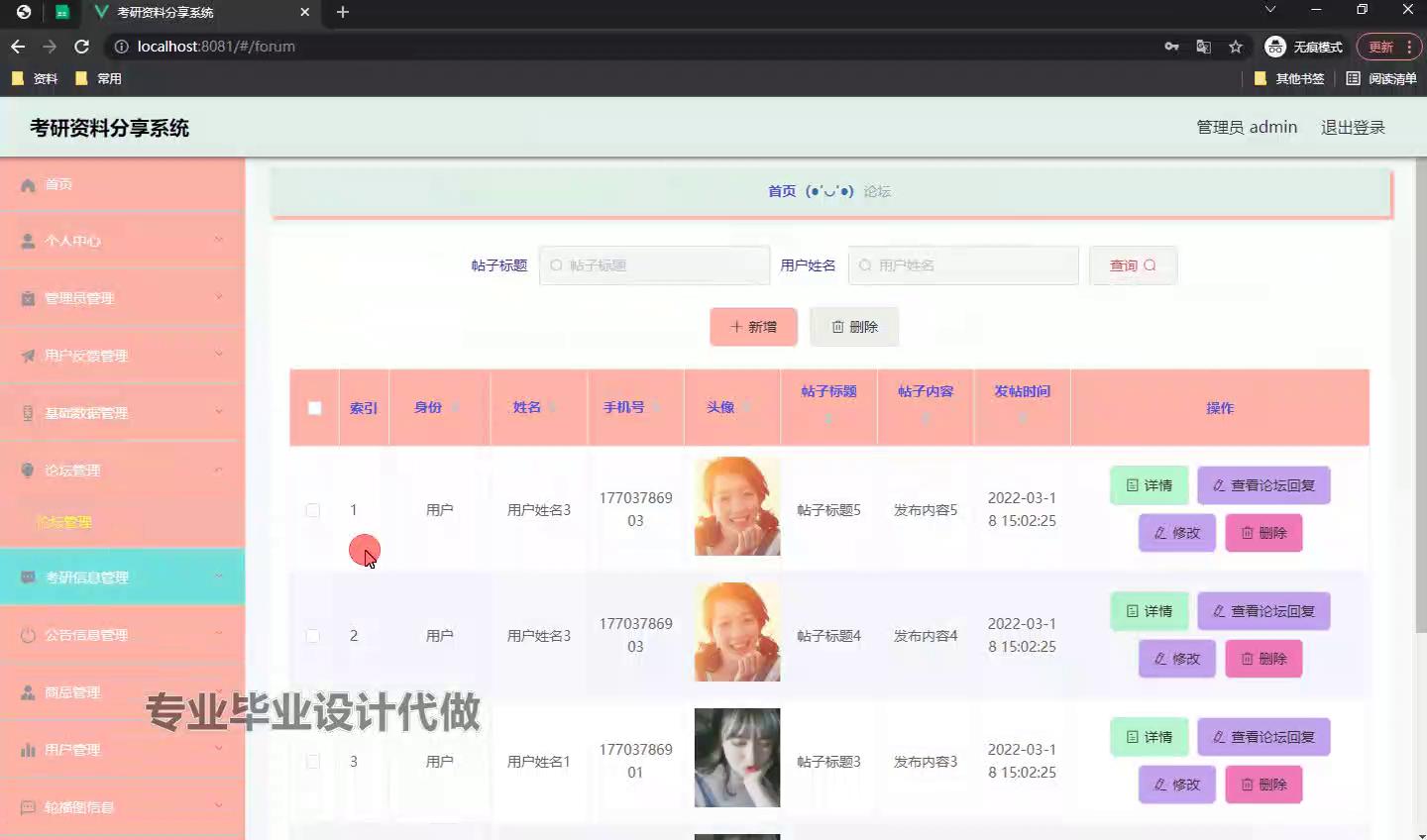This screenshot has height=840, width=1427.
Task: Open the 更新 browser menu button
Action: click(x=1389, y=47)
